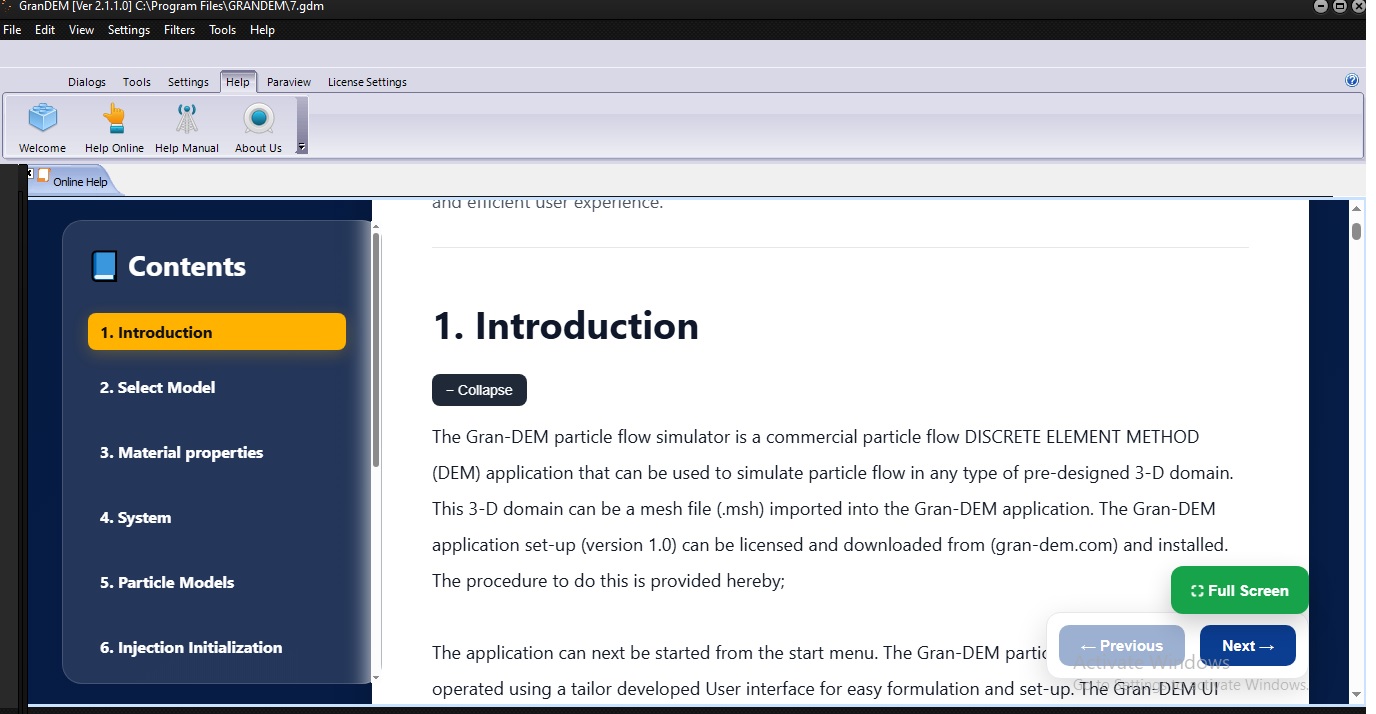Image resolution: width=1376 pixels, height=714 pixels.
Task: Click the Next navigation button
Action: click(1248, 646)
